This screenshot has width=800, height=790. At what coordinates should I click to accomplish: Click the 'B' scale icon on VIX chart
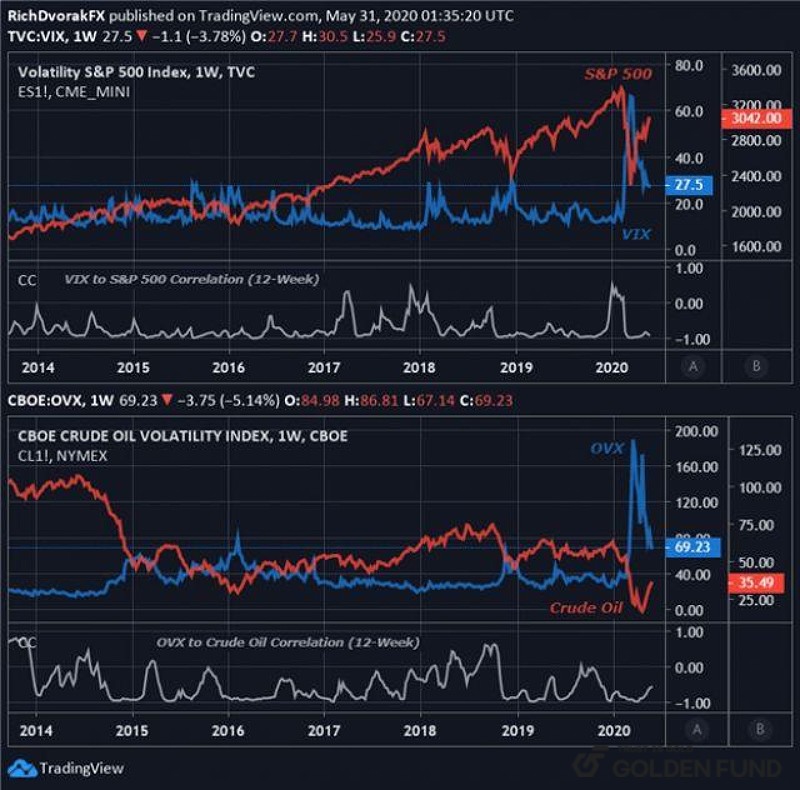[x=756, y=366]
